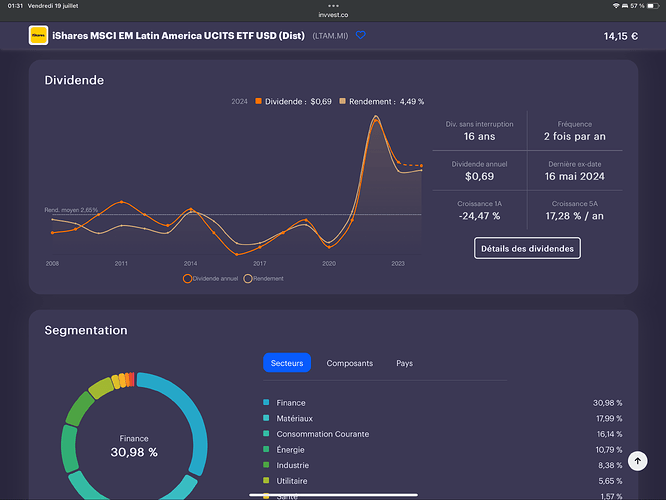Click the LTAM.MI ticker label

coord(330,36)
